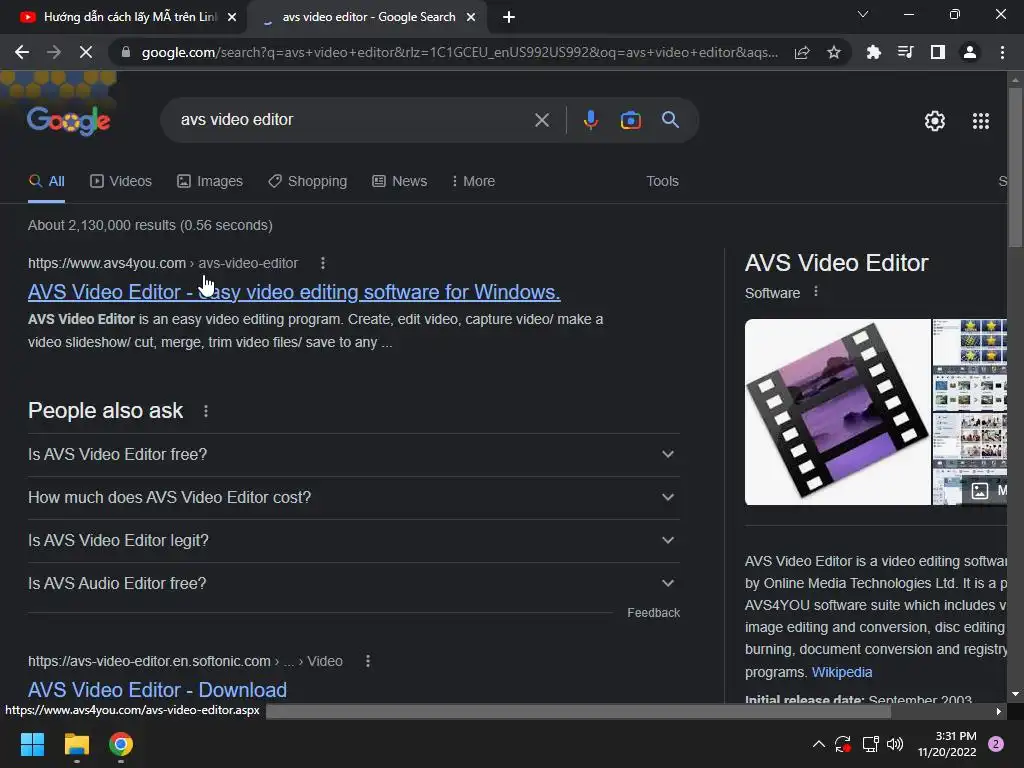Viewport: 1024px width, 768px height.
Task: Open the notification center badge
Action: tap(996, 744)
